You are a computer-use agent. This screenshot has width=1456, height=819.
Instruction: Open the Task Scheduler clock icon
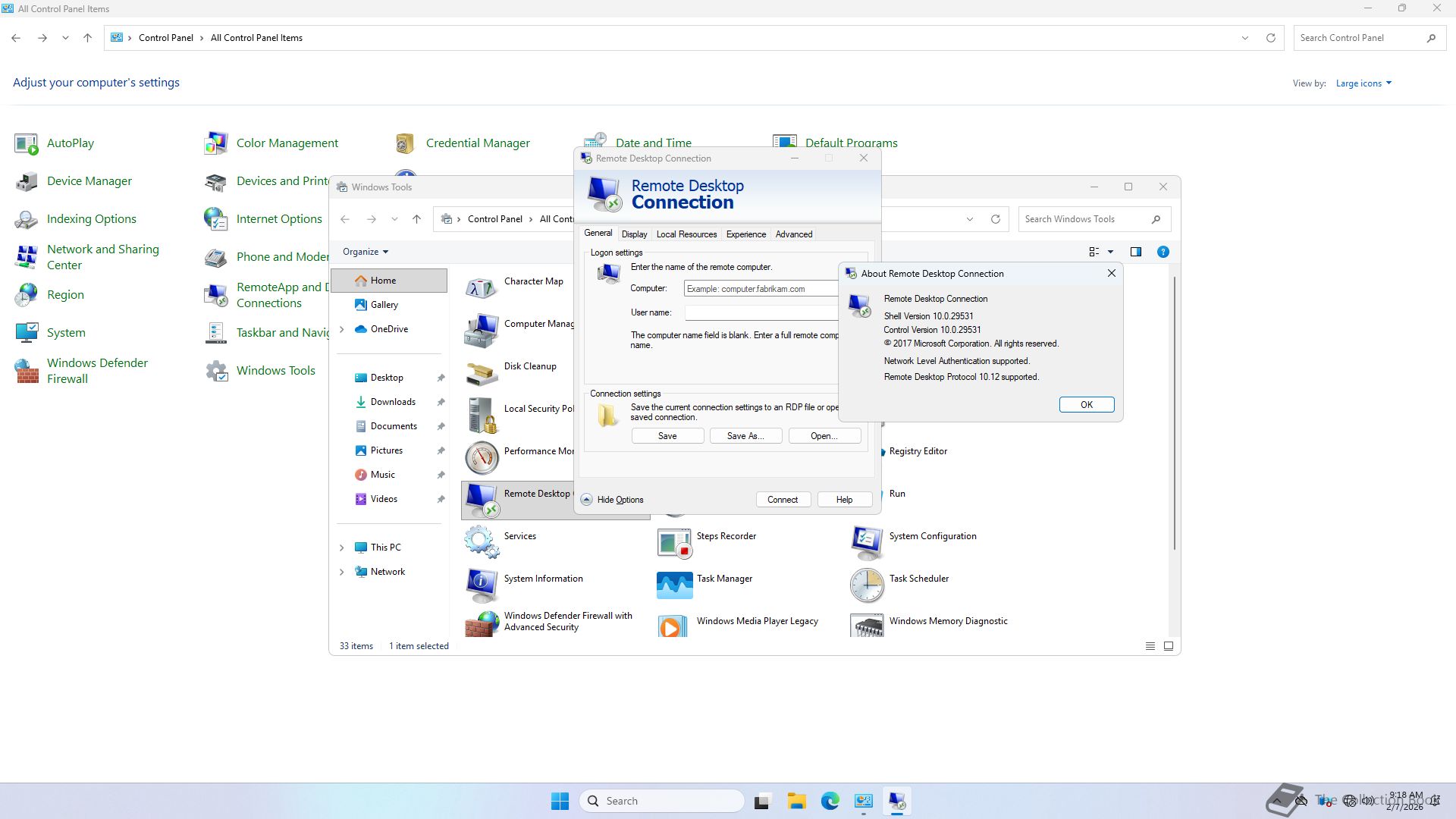[867, 584]
